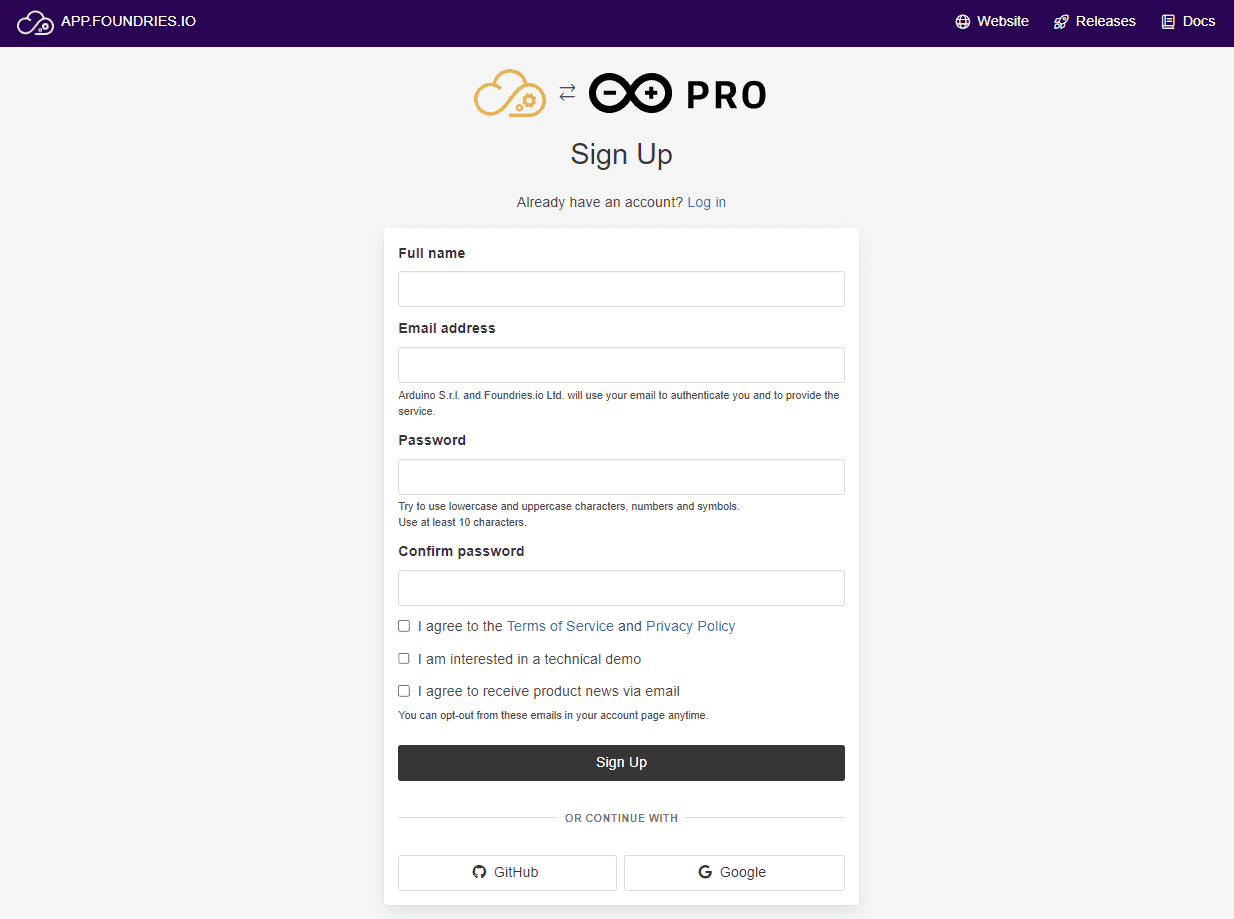Click the orange Foundries cloud logo

(509, 93)
